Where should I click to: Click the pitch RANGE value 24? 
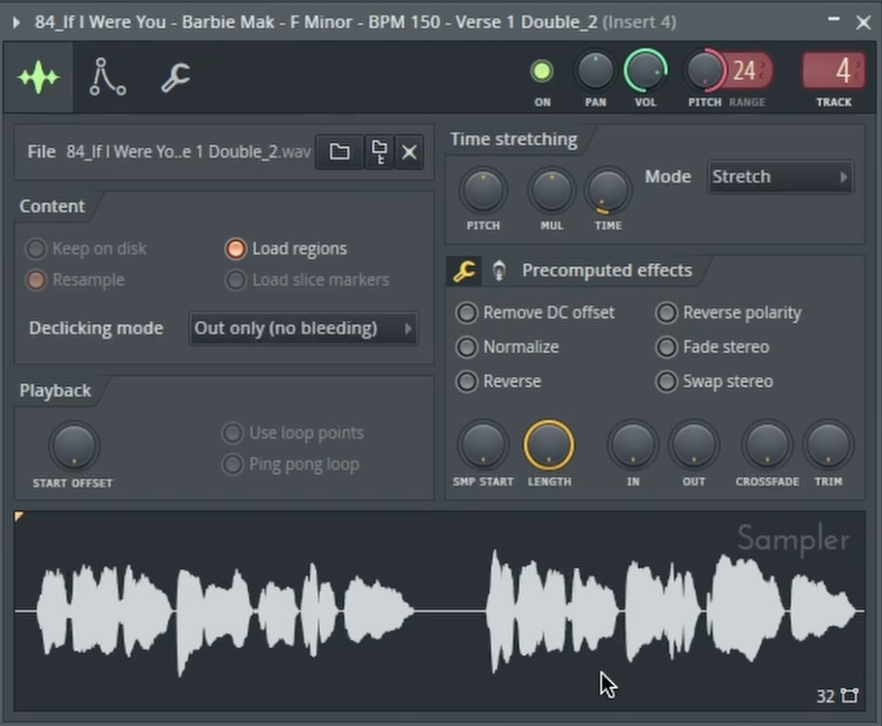745,71
